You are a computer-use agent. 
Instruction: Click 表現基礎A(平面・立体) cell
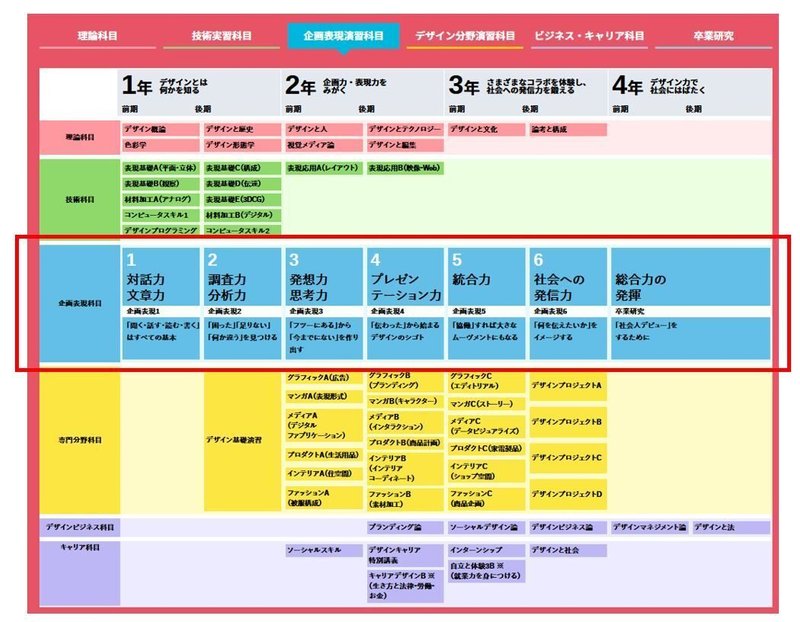(x=161, y=168)
